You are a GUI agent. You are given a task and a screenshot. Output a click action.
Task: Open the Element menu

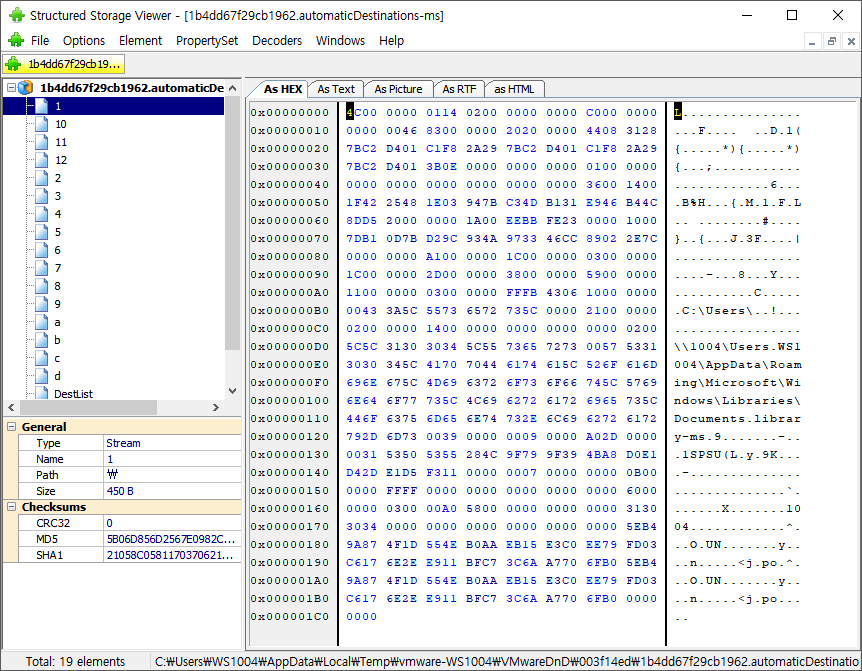[140, 41]
